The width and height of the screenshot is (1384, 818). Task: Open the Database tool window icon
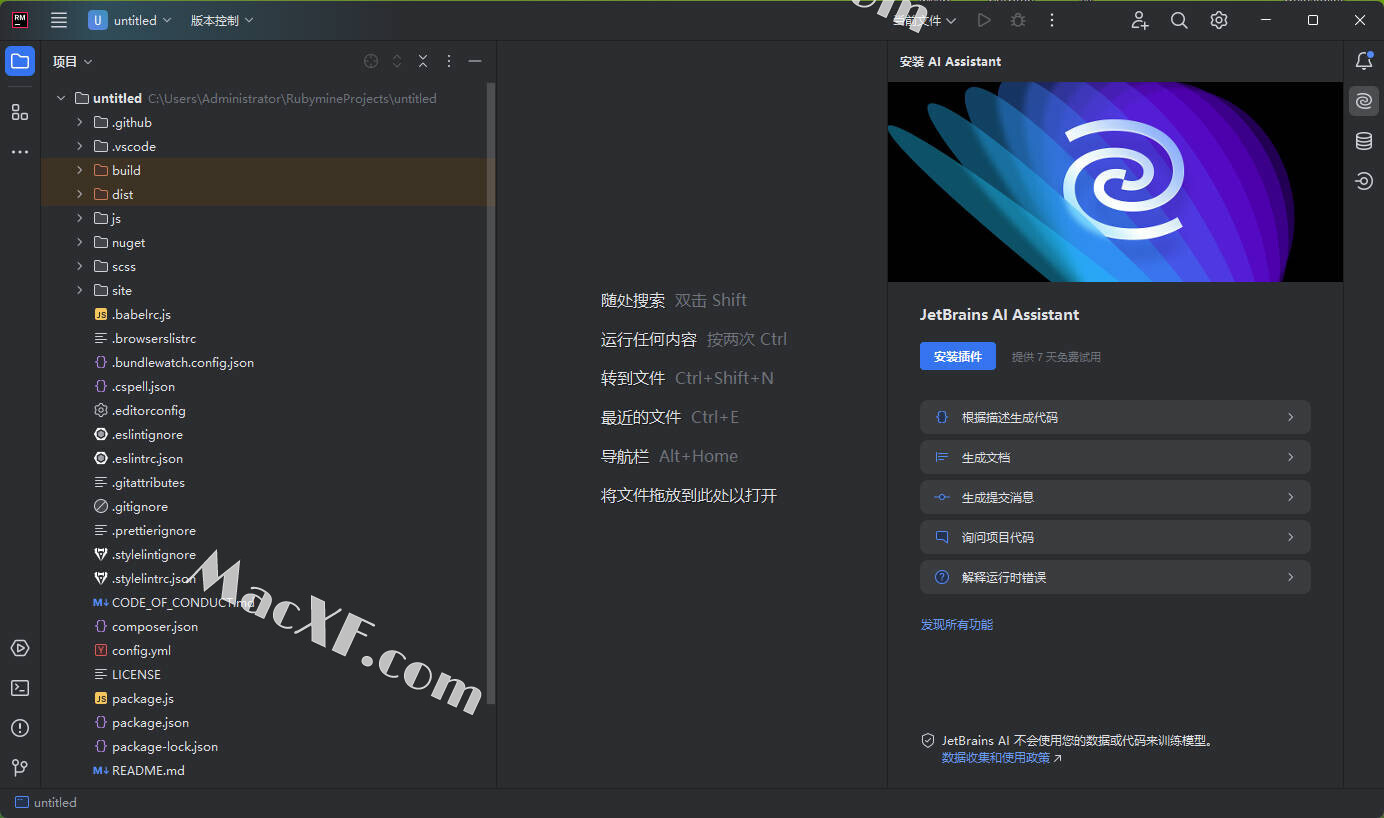(1364, 141)
